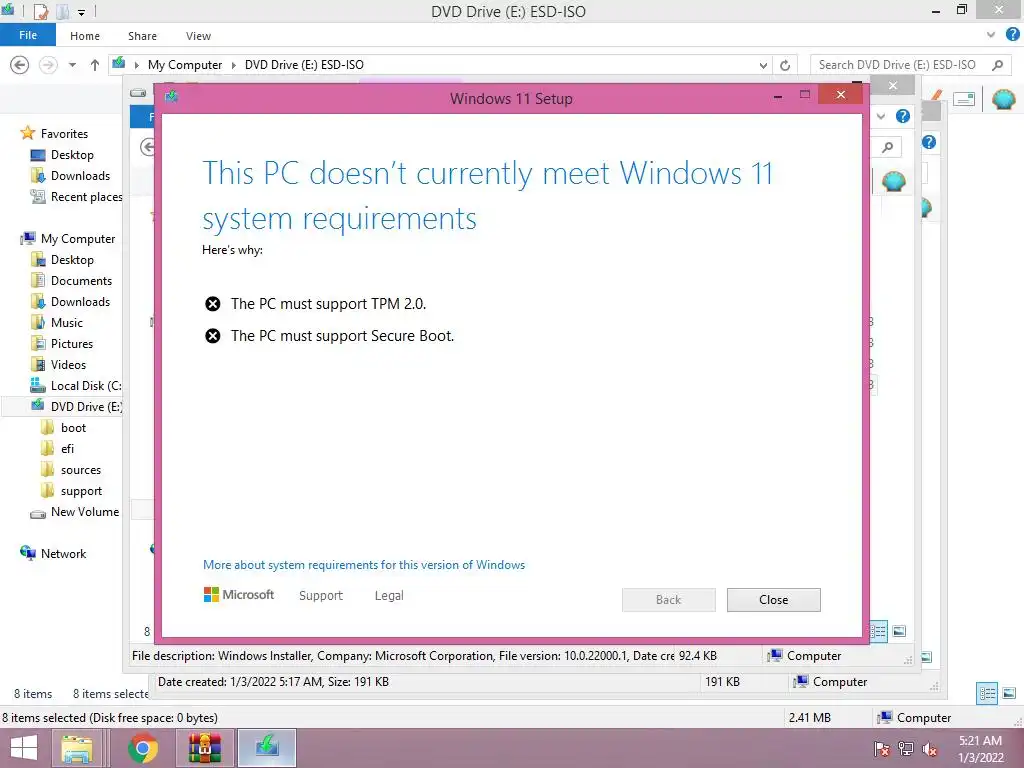Open Music in navigation pane
The image size is (1024, 768).
[67, 323]
